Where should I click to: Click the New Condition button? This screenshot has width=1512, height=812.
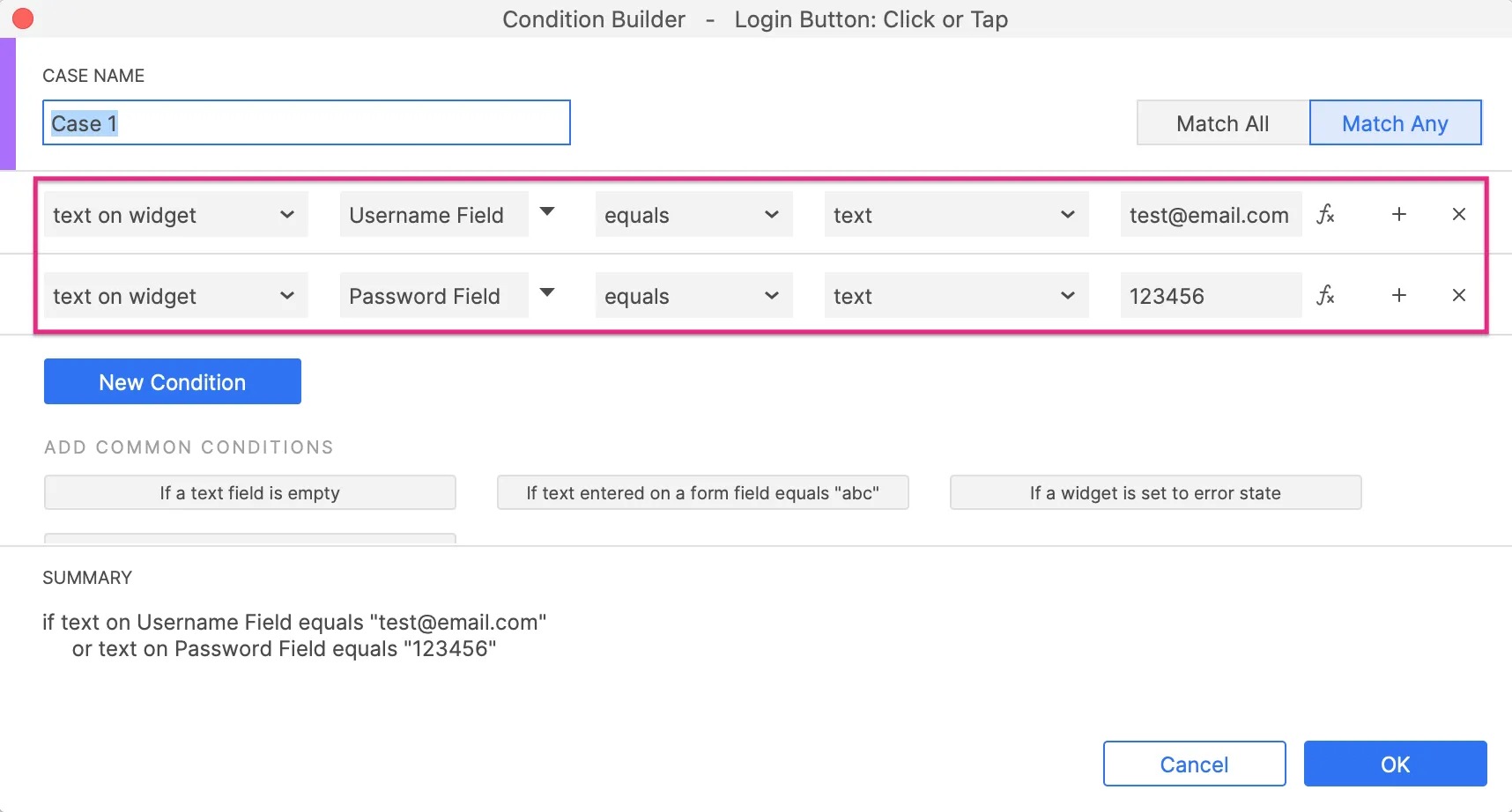click(173, 381)
